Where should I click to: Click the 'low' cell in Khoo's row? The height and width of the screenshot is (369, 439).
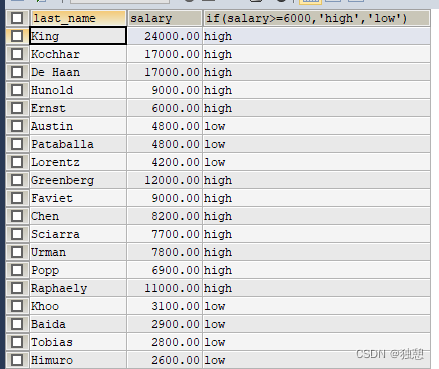pos(316,306)
